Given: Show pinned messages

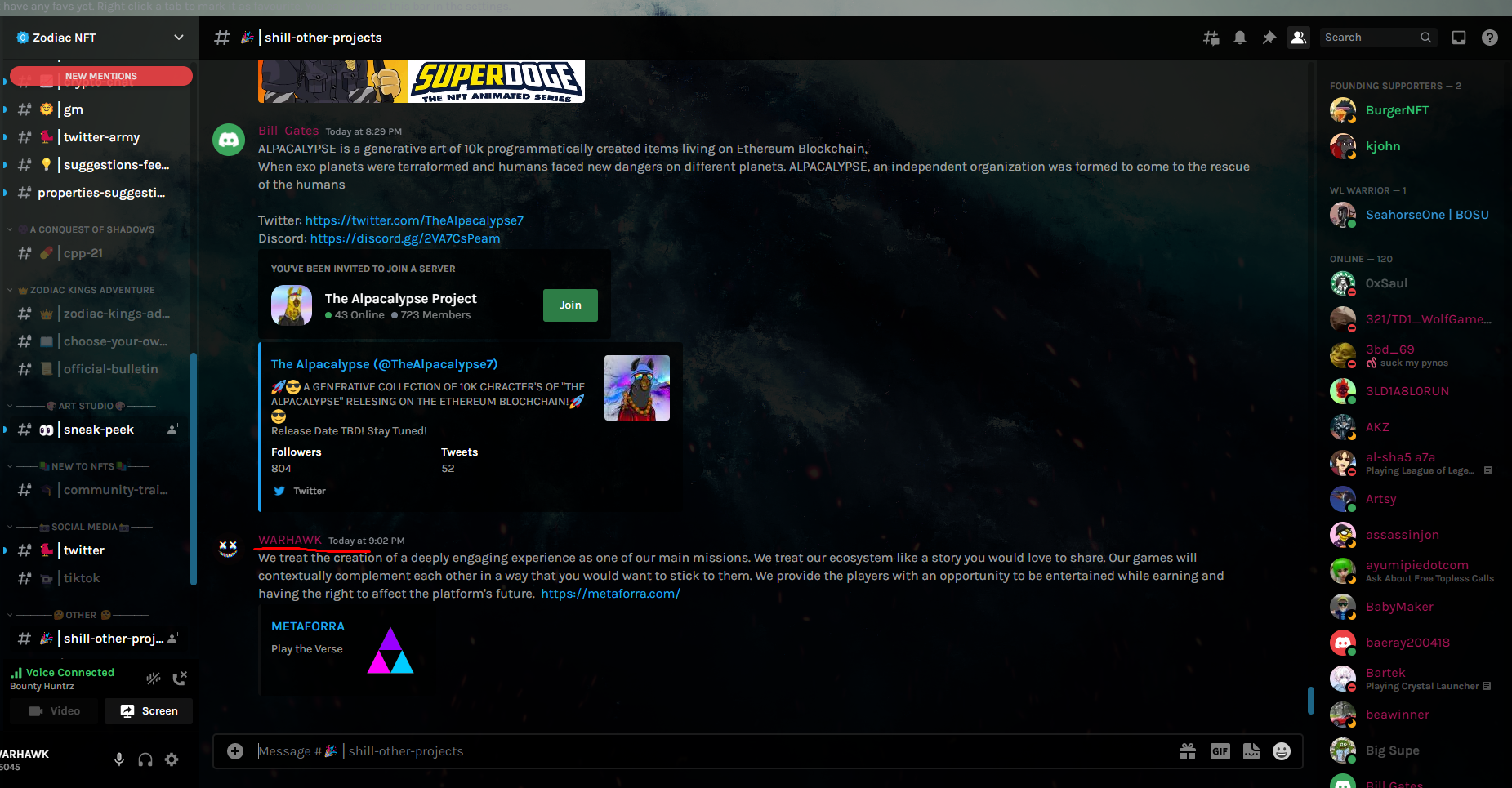Looking at the screenshot, I should point(1269,38).
